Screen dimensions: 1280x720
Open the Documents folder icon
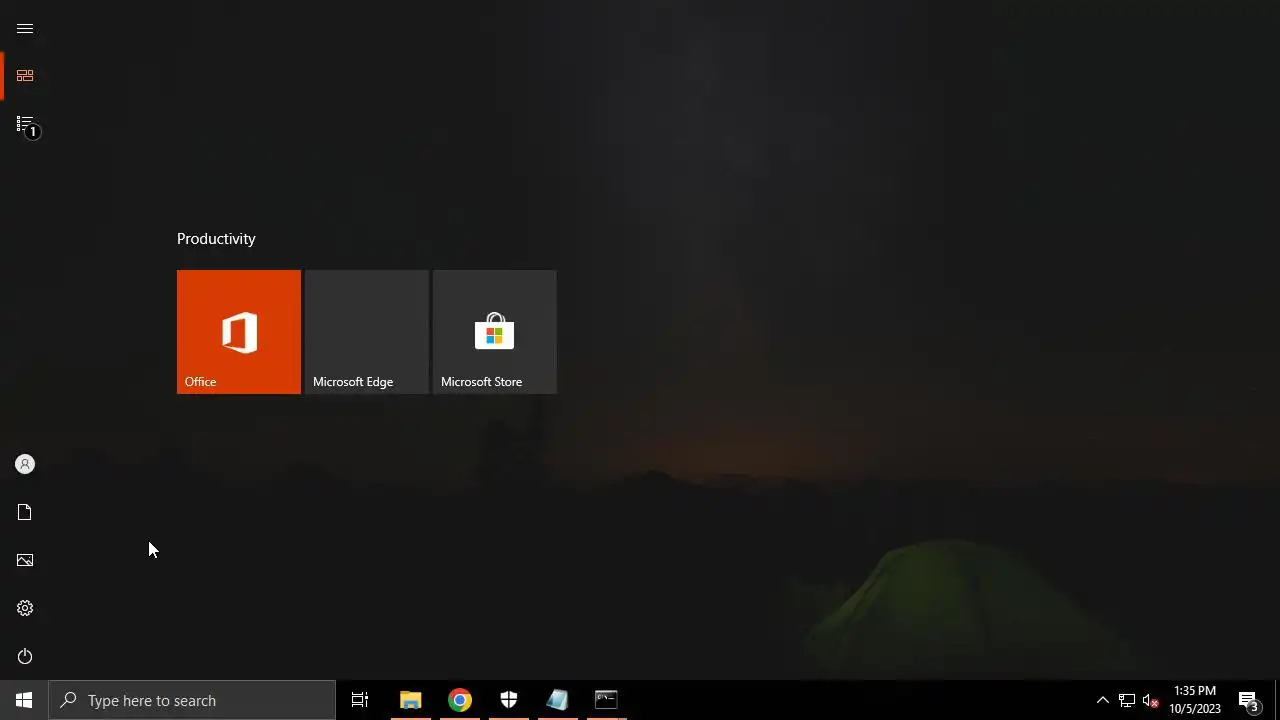(x=25, y=512)
